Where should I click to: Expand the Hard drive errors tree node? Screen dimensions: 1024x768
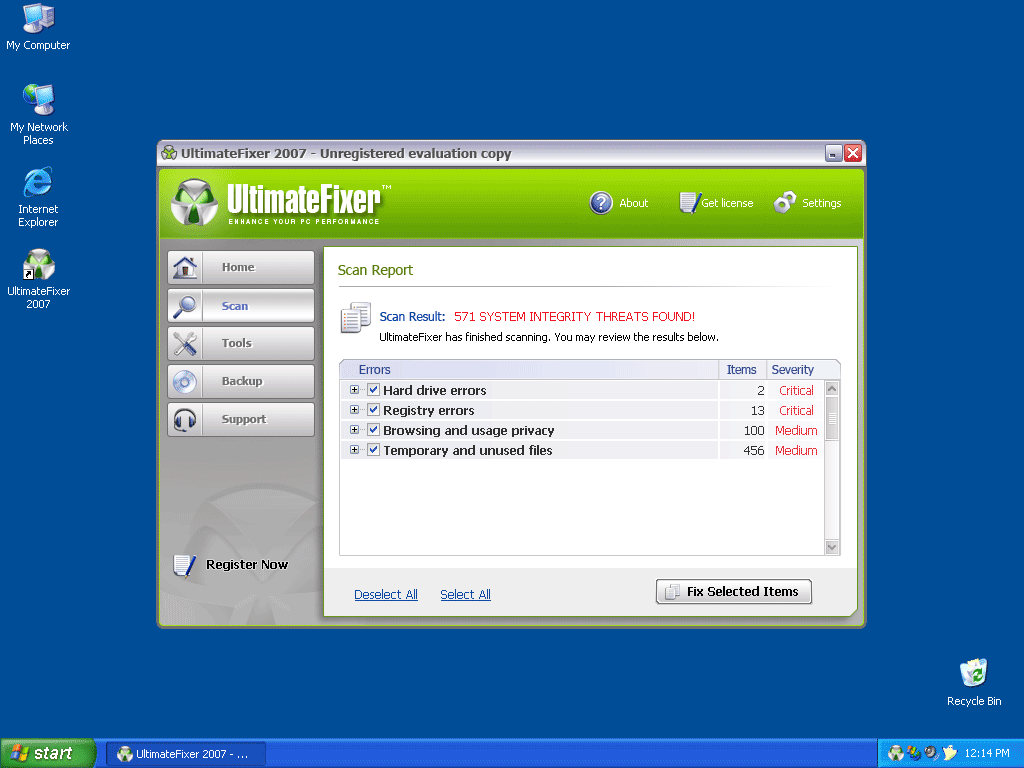pyautogui.click(x=354, y=390)
